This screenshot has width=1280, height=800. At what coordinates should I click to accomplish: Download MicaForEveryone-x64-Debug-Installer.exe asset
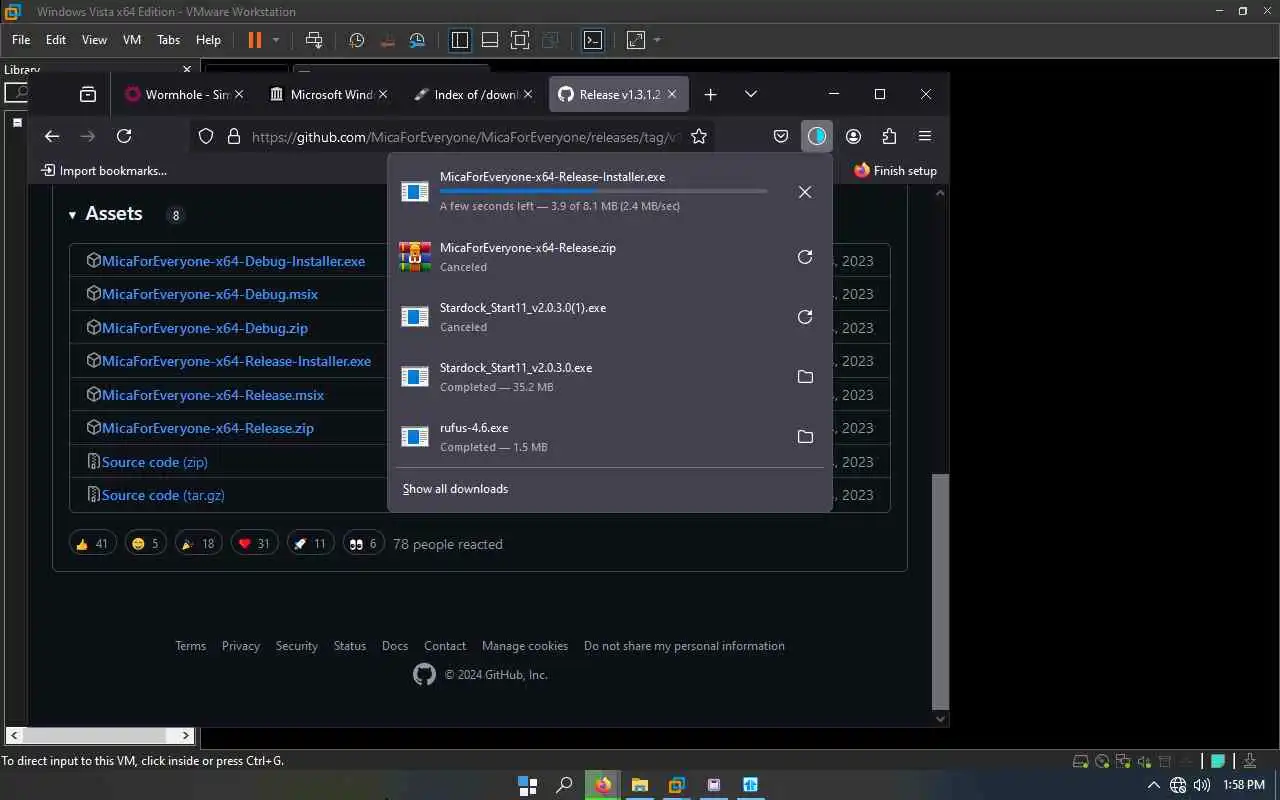[x=233, y=261]
